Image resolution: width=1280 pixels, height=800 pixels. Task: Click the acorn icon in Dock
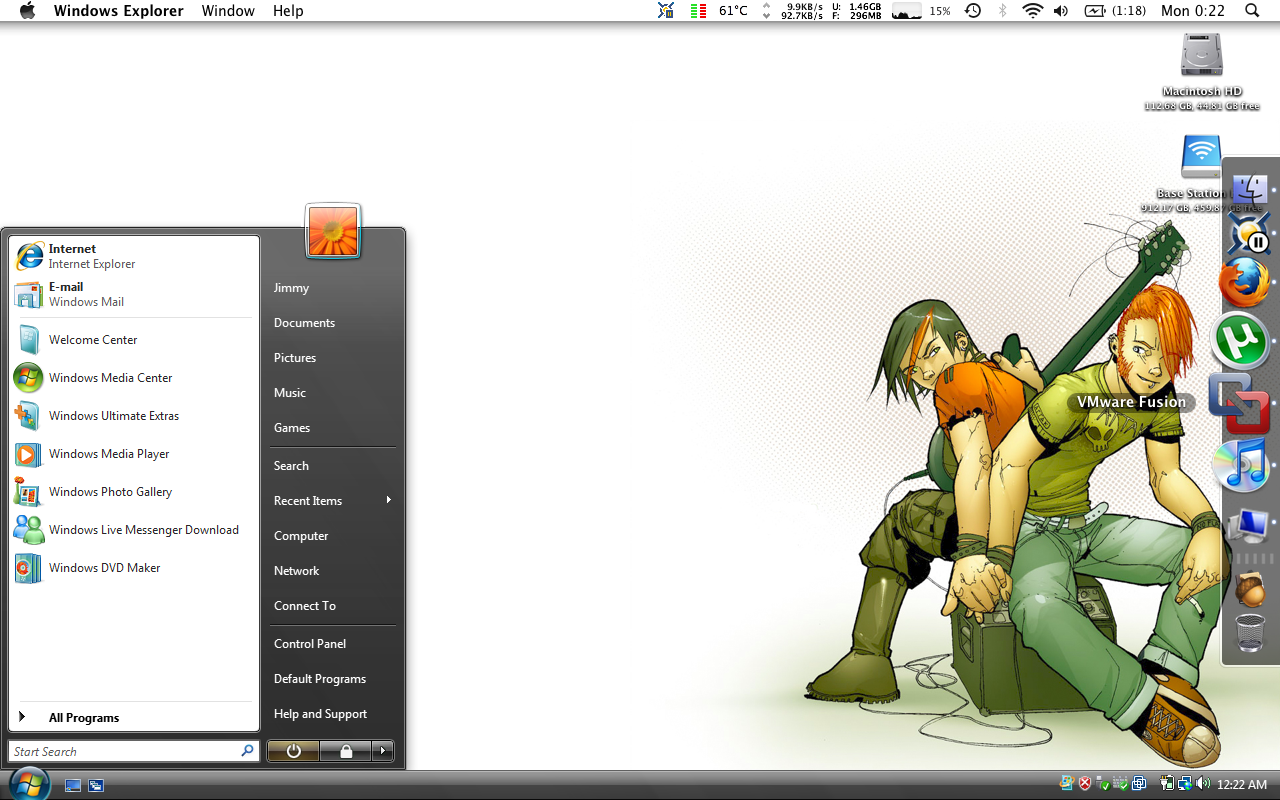pyautogui.click(x=1250, y=589)
